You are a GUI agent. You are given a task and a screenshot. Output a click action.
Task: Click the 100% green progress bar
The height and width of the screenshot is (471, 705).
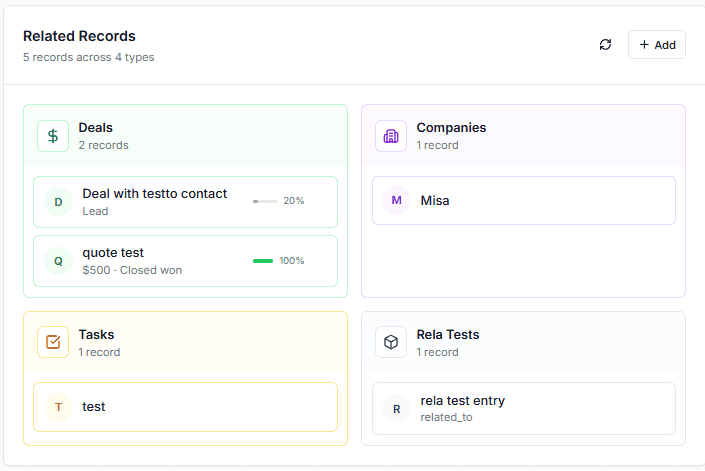[263, 261]
